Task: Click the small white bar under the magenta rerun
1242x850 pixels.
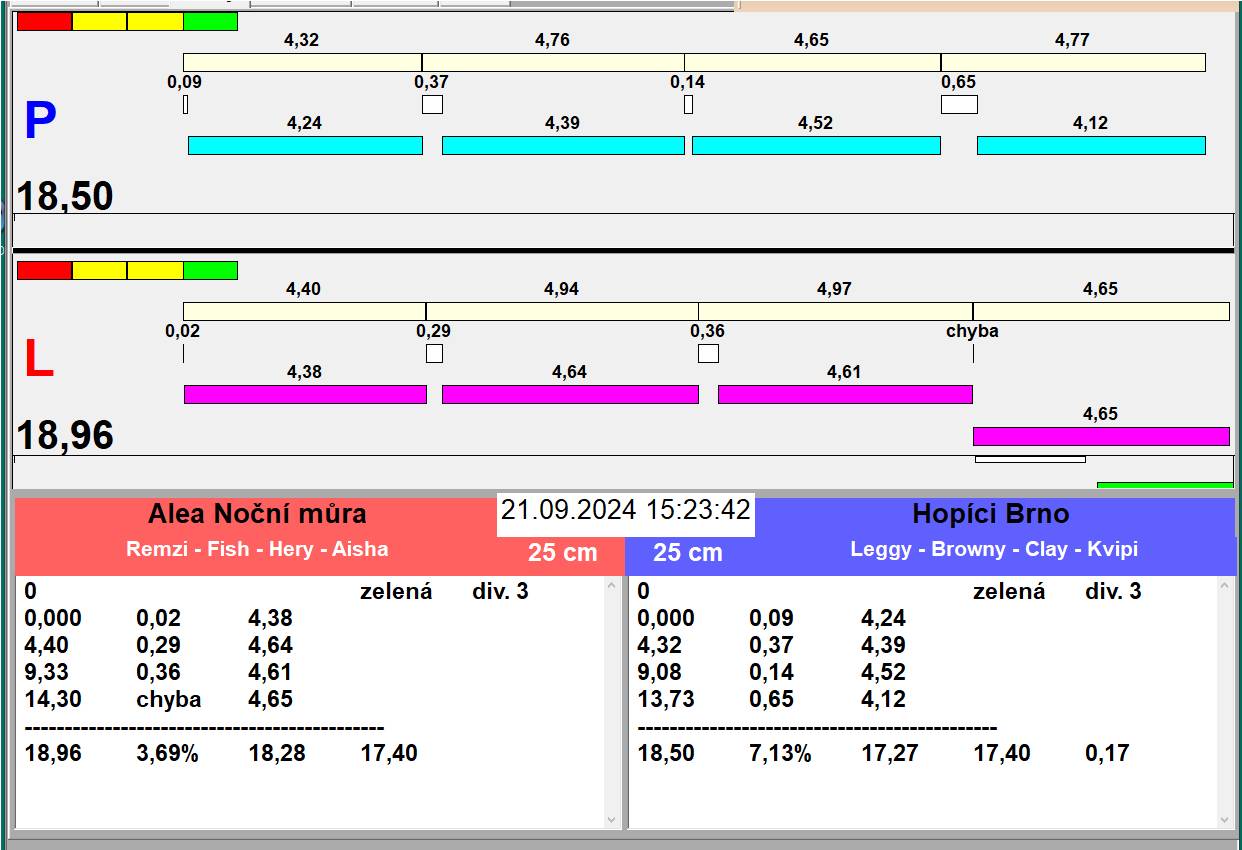Action: point(1030,459)
